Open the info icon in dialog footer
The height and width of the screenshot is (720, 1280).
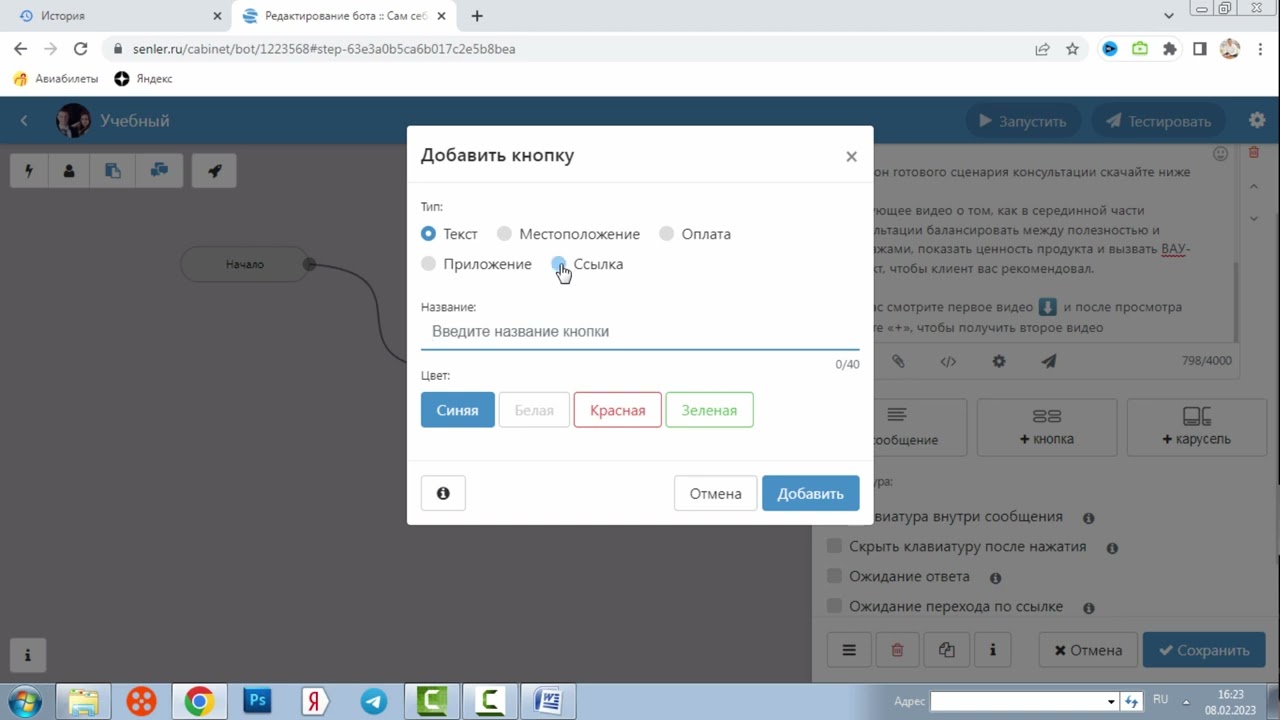443,493
